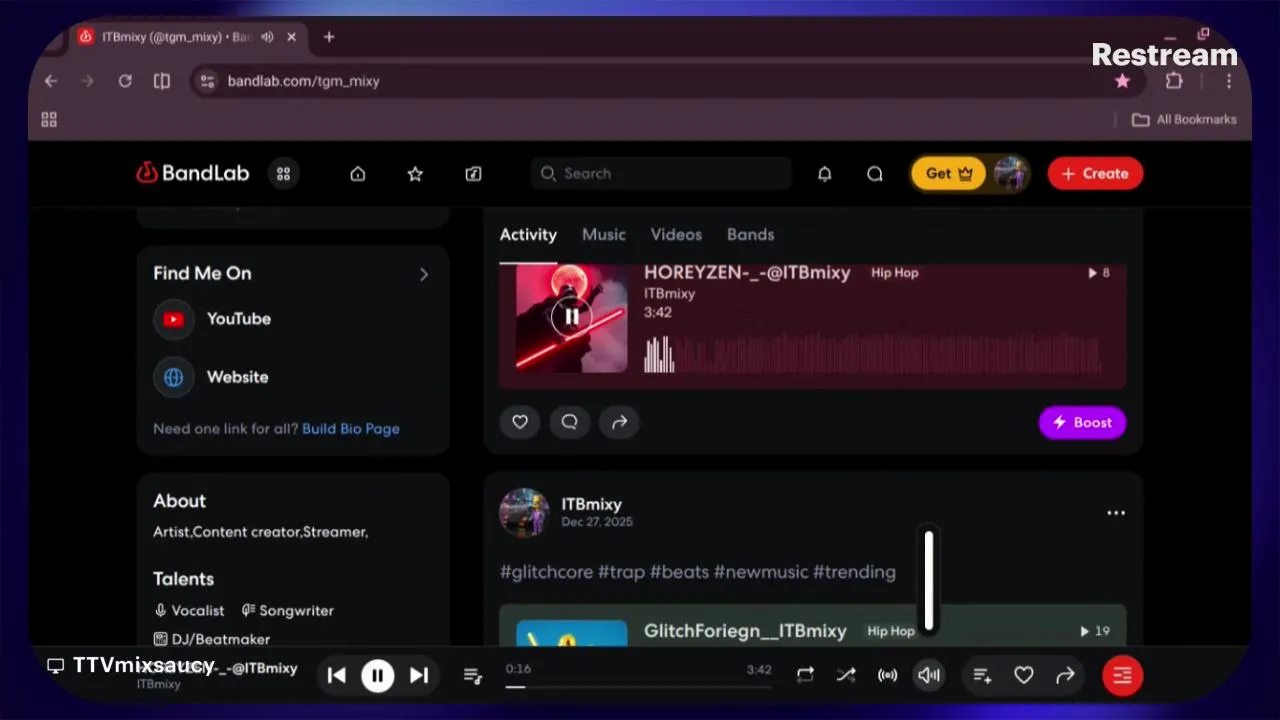Screen dimensions: 1280x720
Task: Open the profile avatar menu
Action: 1011,174
